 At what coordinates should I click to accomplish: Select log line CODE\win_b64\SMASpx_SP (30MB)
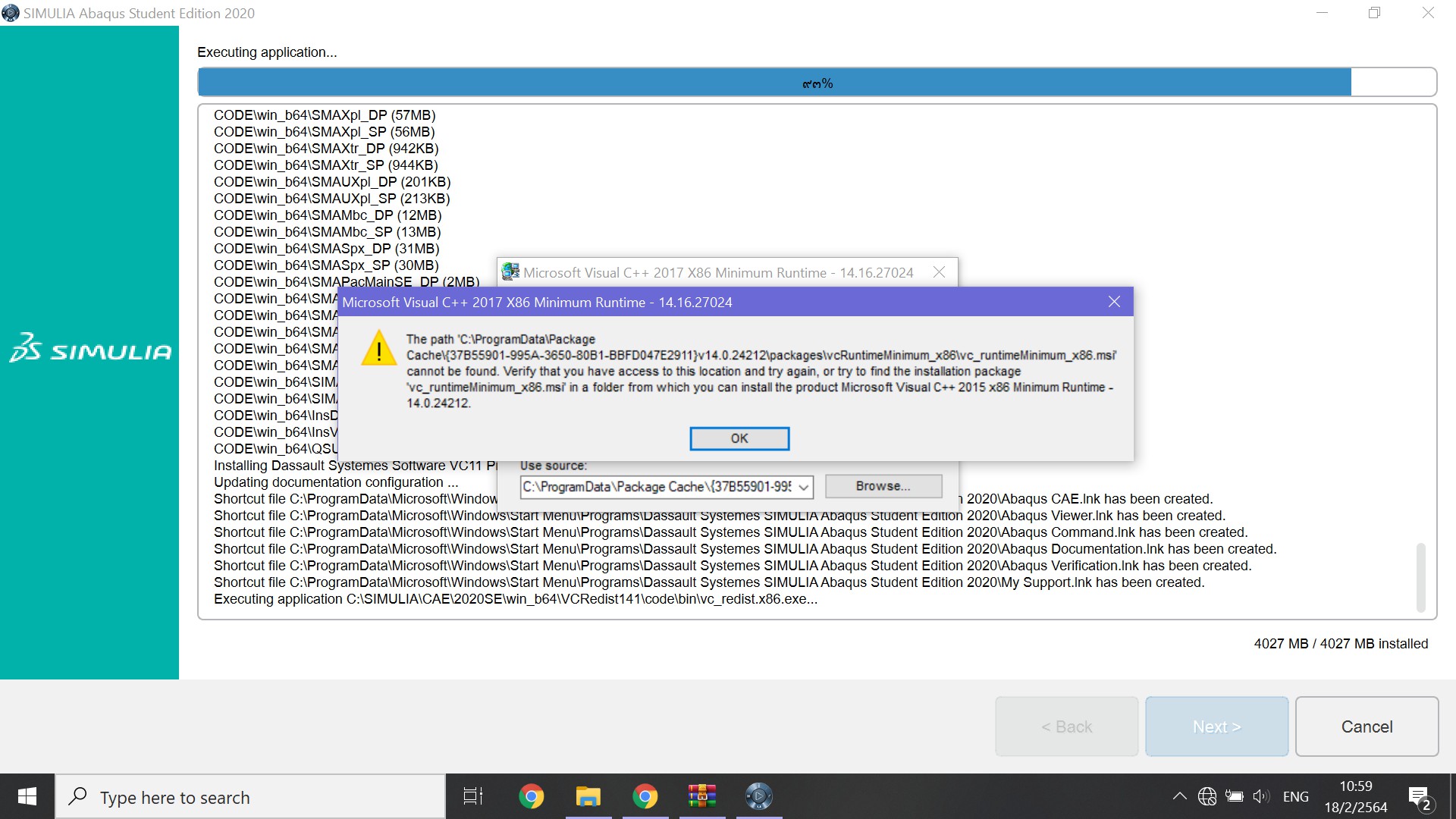coord(326,265)
